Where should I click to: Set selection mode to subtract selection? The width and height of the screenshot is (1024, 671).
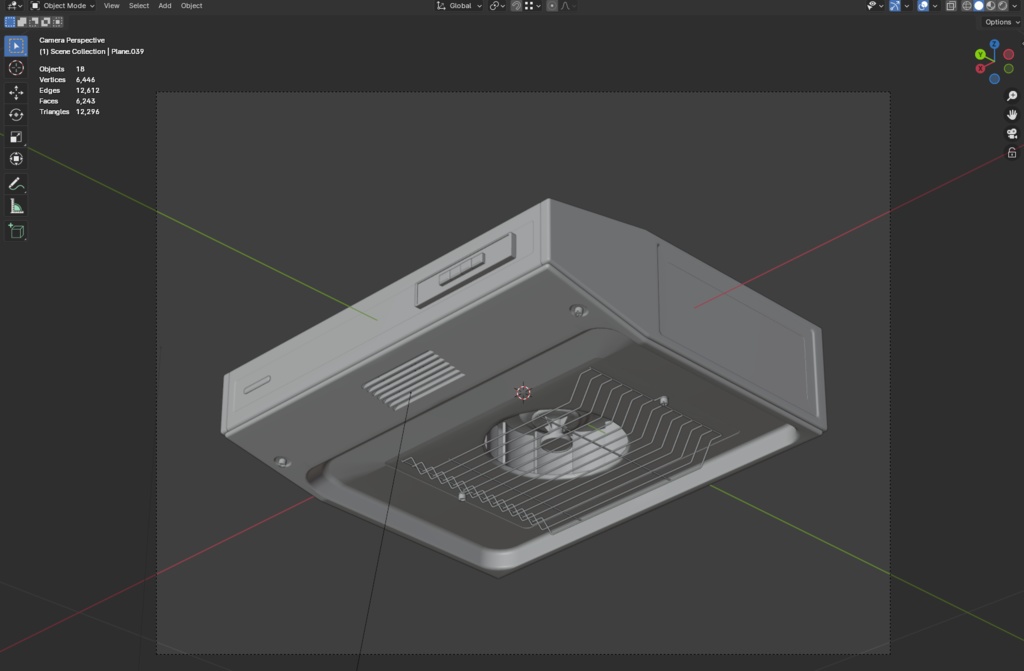(33, 22)
